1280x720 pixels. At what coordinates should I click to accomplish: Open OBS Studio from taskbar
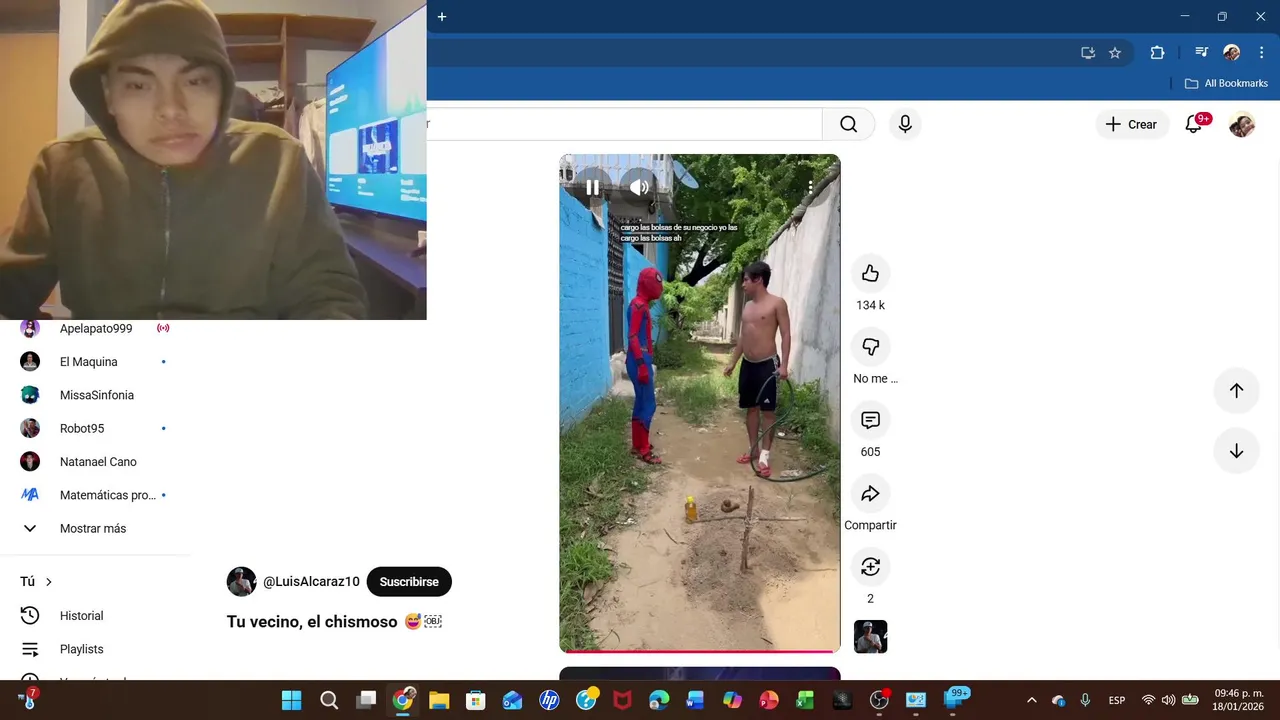click(x=879, y=700)
